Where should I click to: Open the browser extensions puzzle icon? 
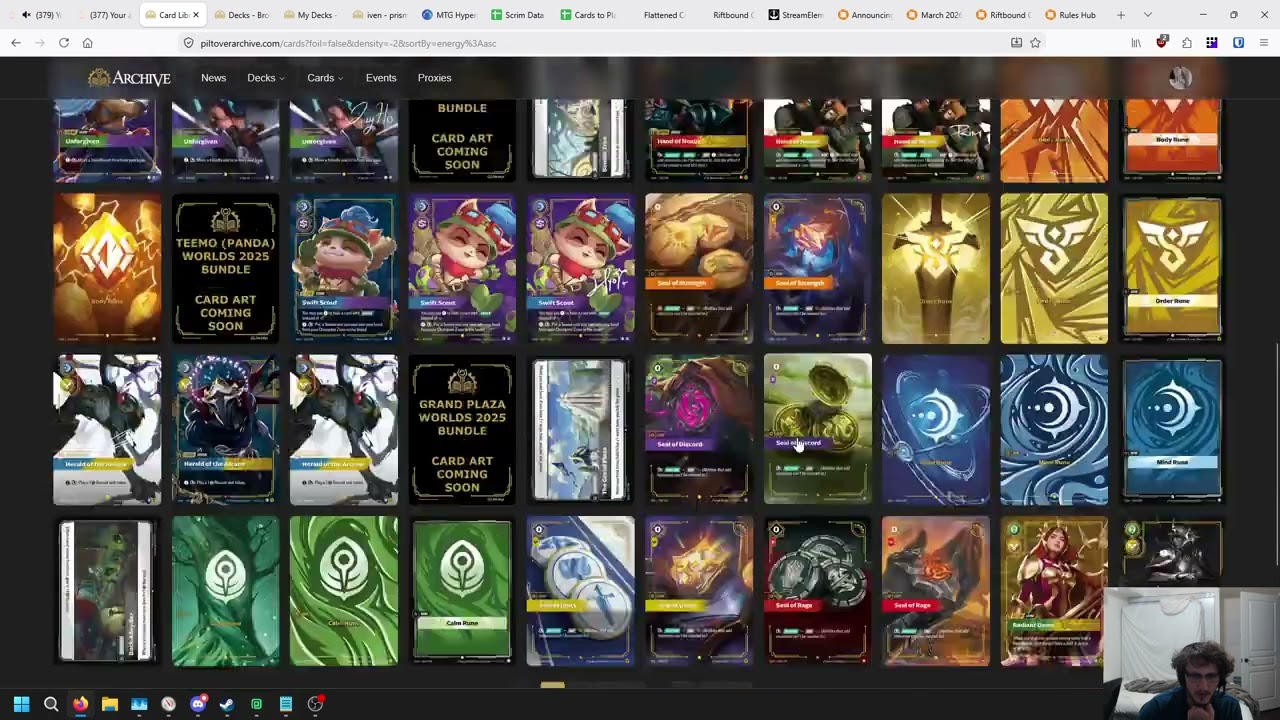(1187, 43)
